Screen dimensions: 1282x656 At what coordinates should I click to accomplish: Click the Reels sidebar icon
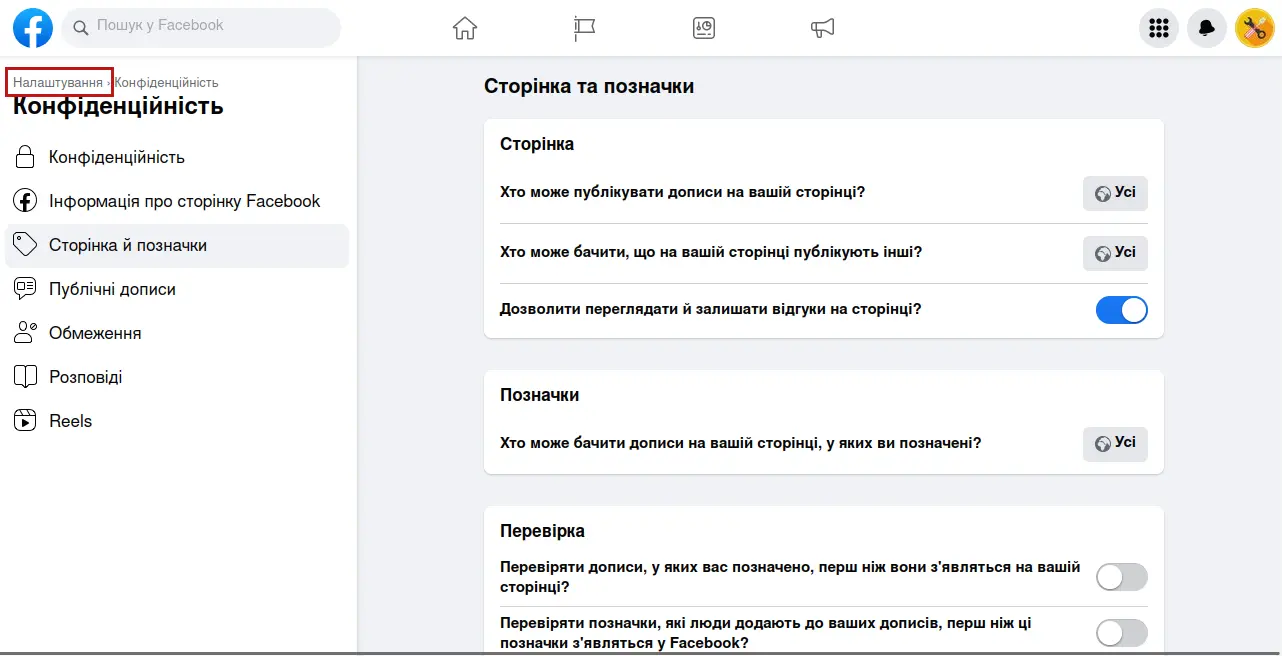[25, 421]
